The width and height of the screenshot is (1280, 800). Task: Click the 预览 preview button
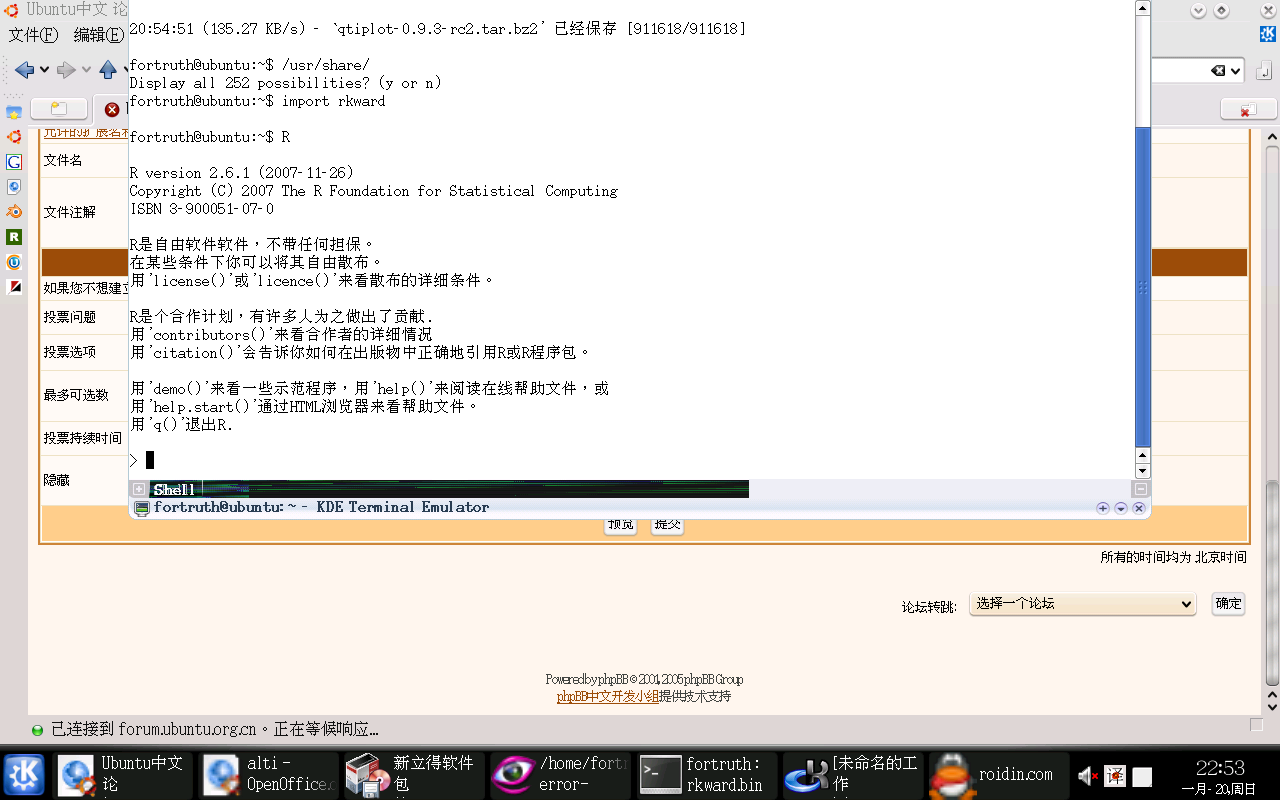pyautogui.click(x=621, y=525)
